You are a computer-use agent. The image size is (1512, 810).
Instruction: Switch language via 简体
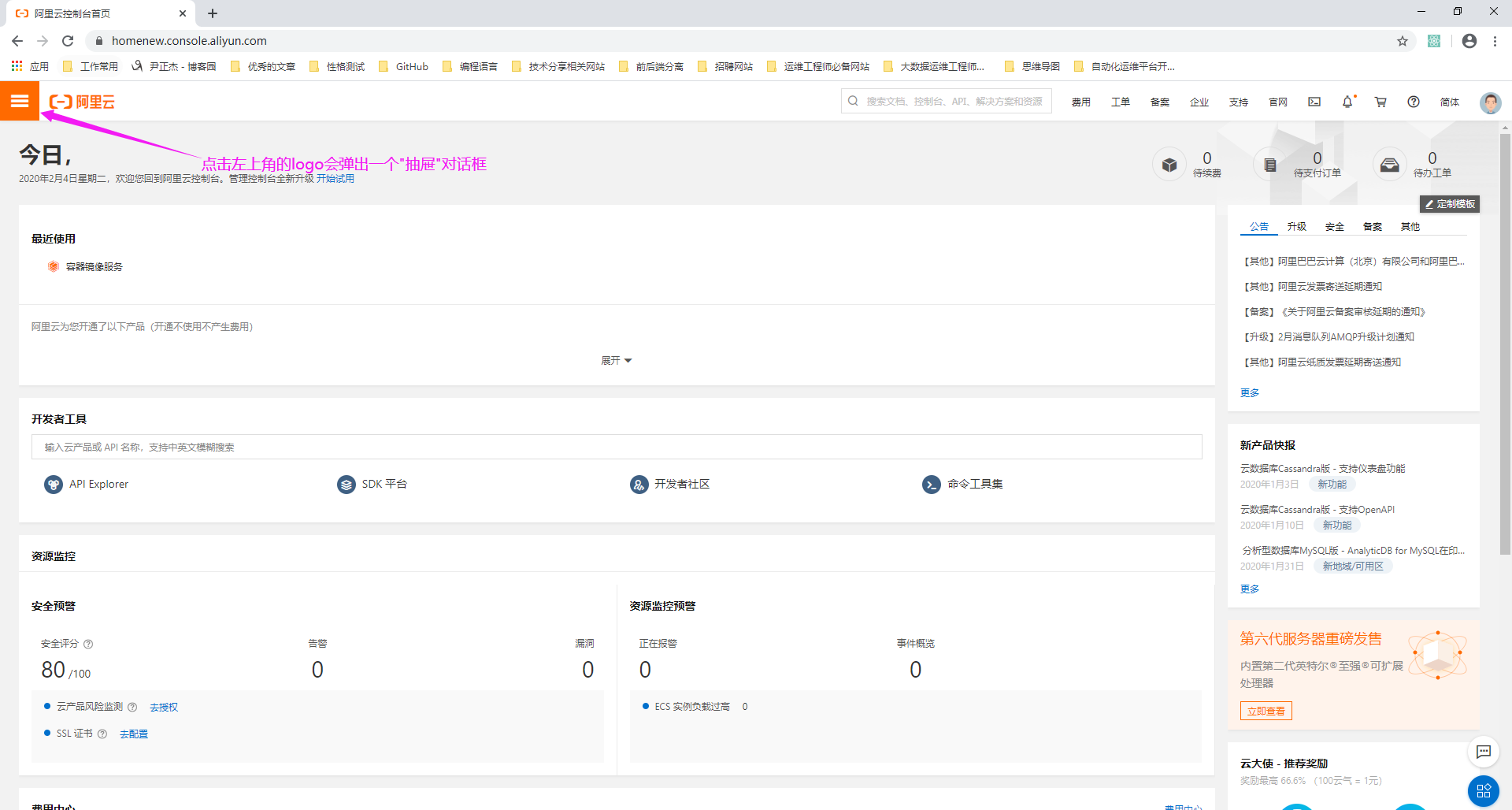coord(1450,102)
